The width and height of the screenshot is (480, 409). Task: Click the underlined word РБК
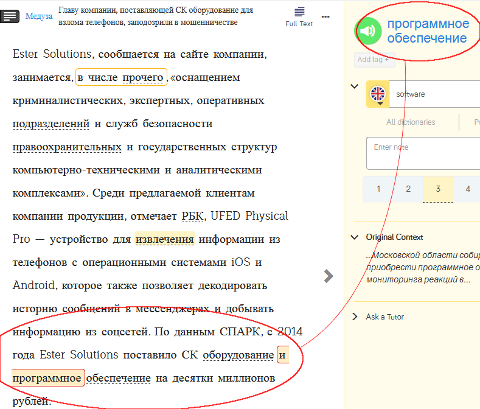click(x=192, y=216)
